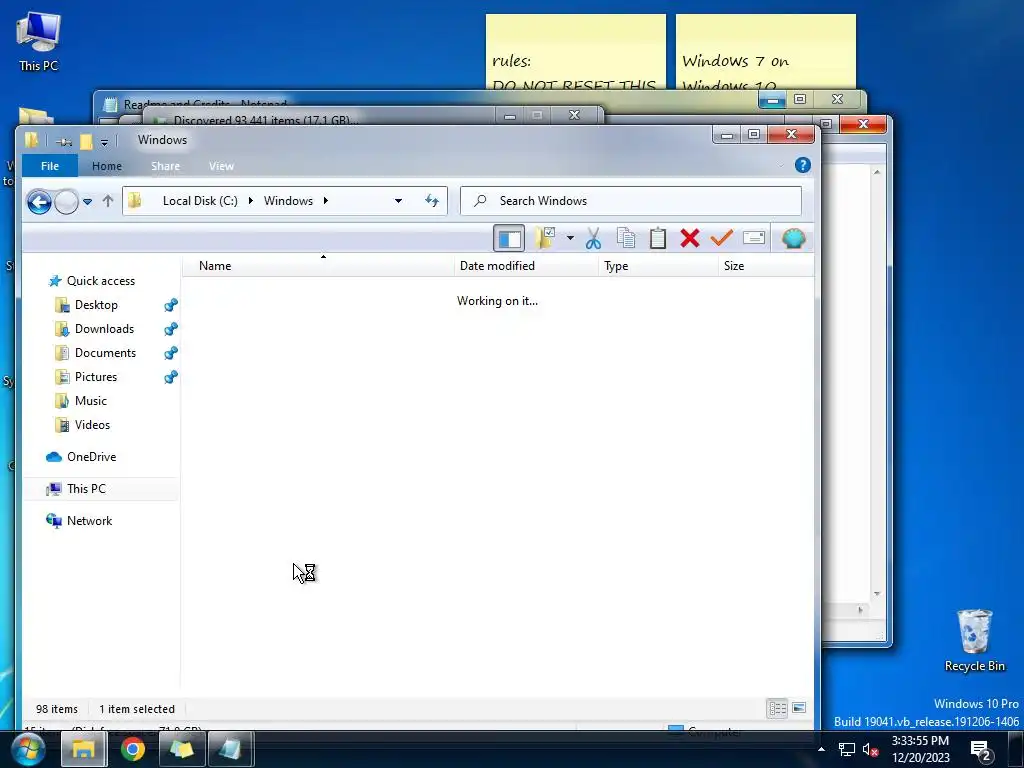Open Pictures in navigation pane
1024x768 pixels.
[95, 377]
